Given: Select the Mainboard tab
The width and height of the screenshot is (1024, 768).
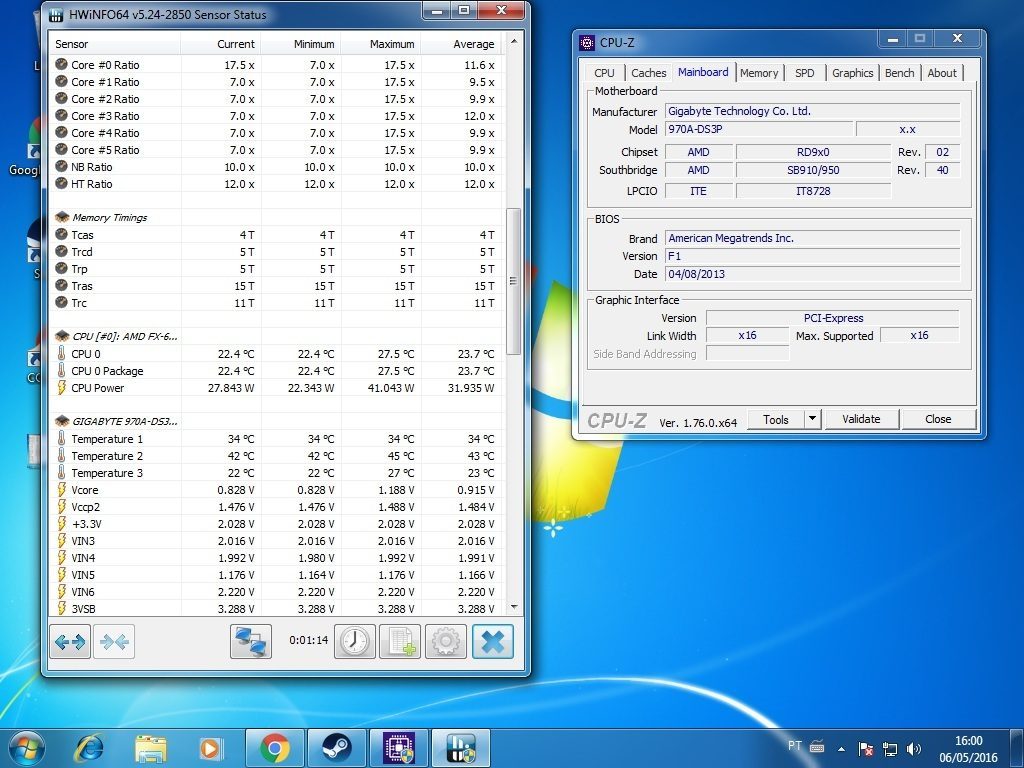Looking at the screenshot, I should (x=703, y=72).
